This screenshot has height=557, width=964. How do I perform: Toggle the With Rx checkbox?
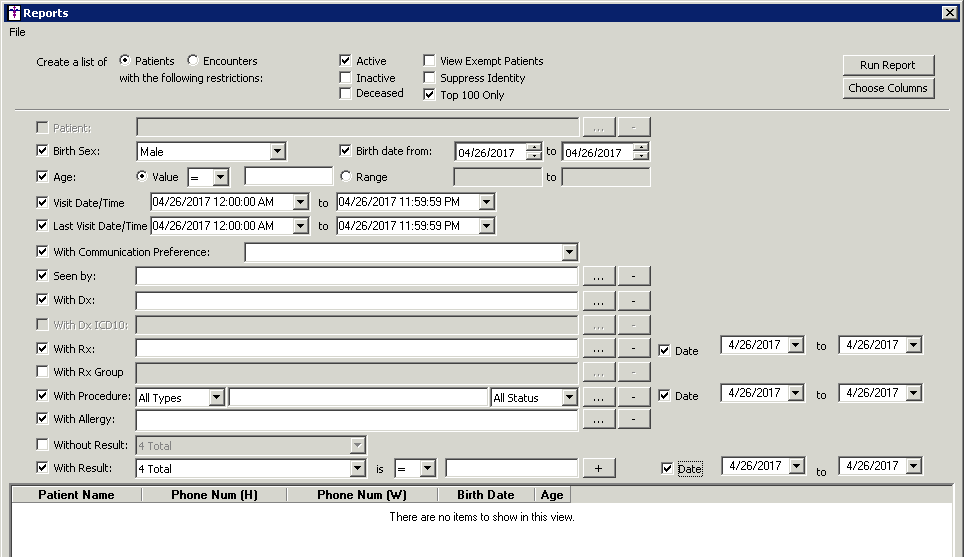[42, 349]
